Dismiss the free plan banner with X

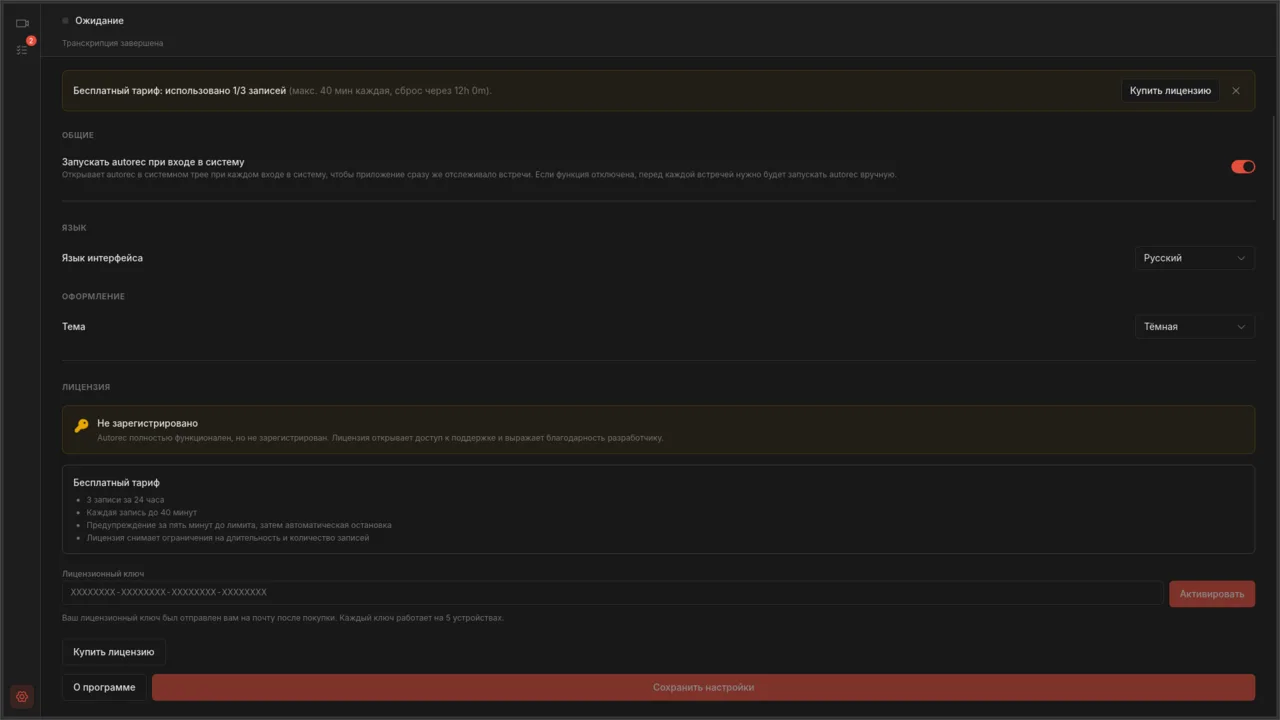(1236, 91)
